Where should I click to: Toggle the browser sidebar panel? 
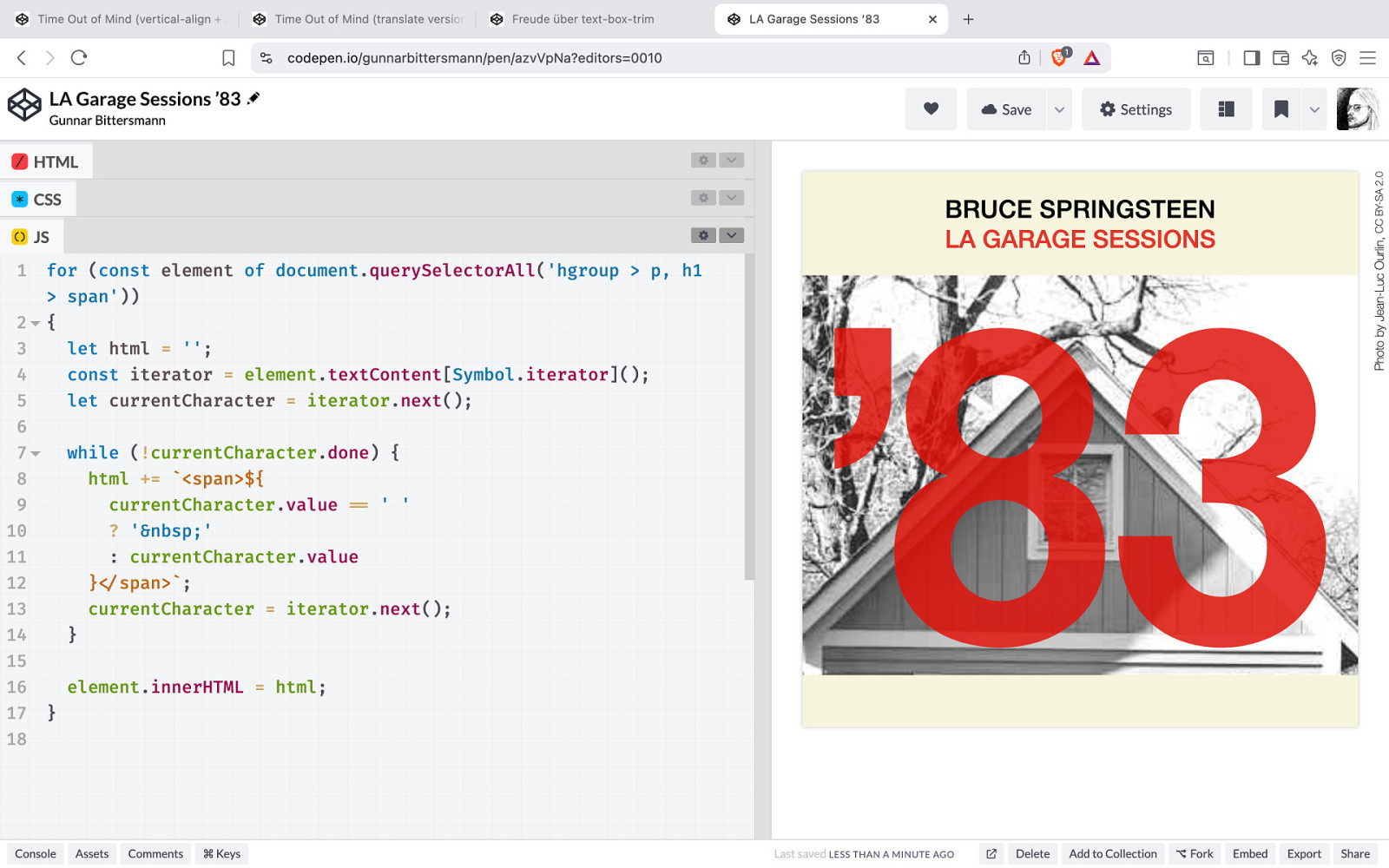pyautogui.click(x=1251, y=58)
